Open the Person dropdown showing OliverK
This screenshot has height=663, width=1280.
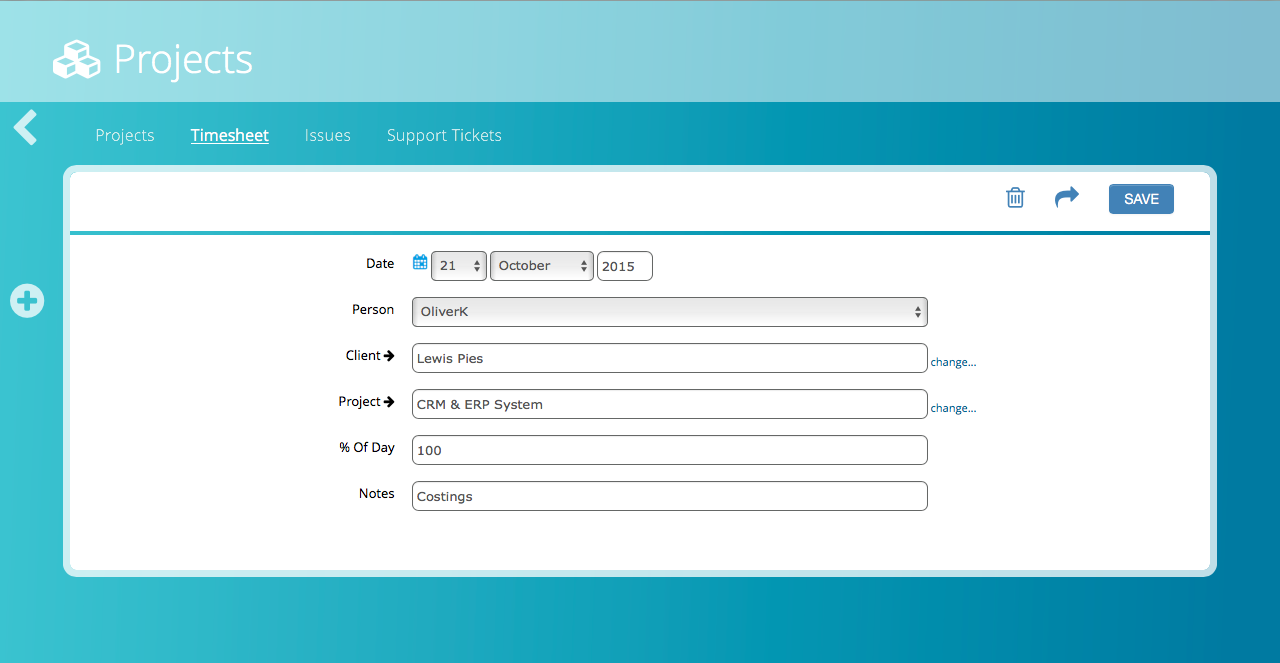pyautogui.click(x=669, y=312)
